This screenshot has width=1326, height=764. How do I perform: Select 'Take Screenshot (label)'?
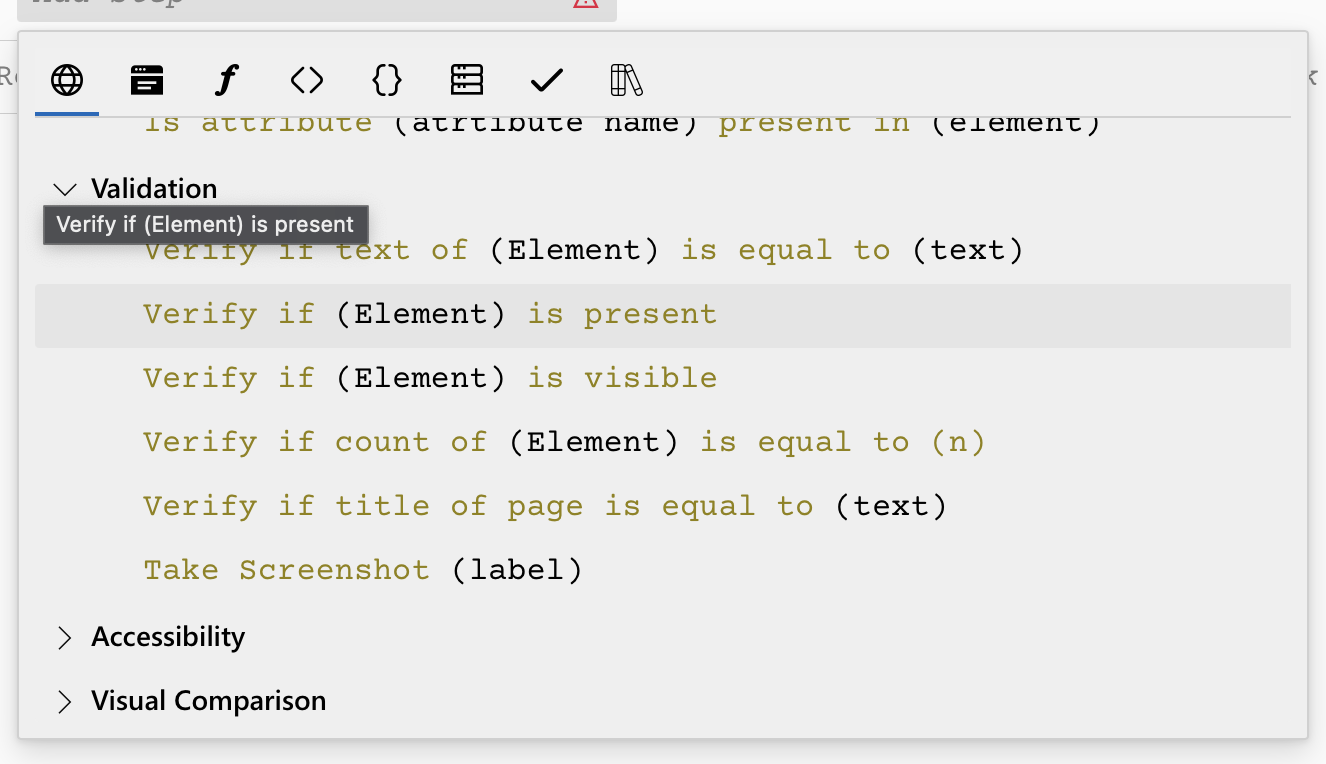click(363, 570)
